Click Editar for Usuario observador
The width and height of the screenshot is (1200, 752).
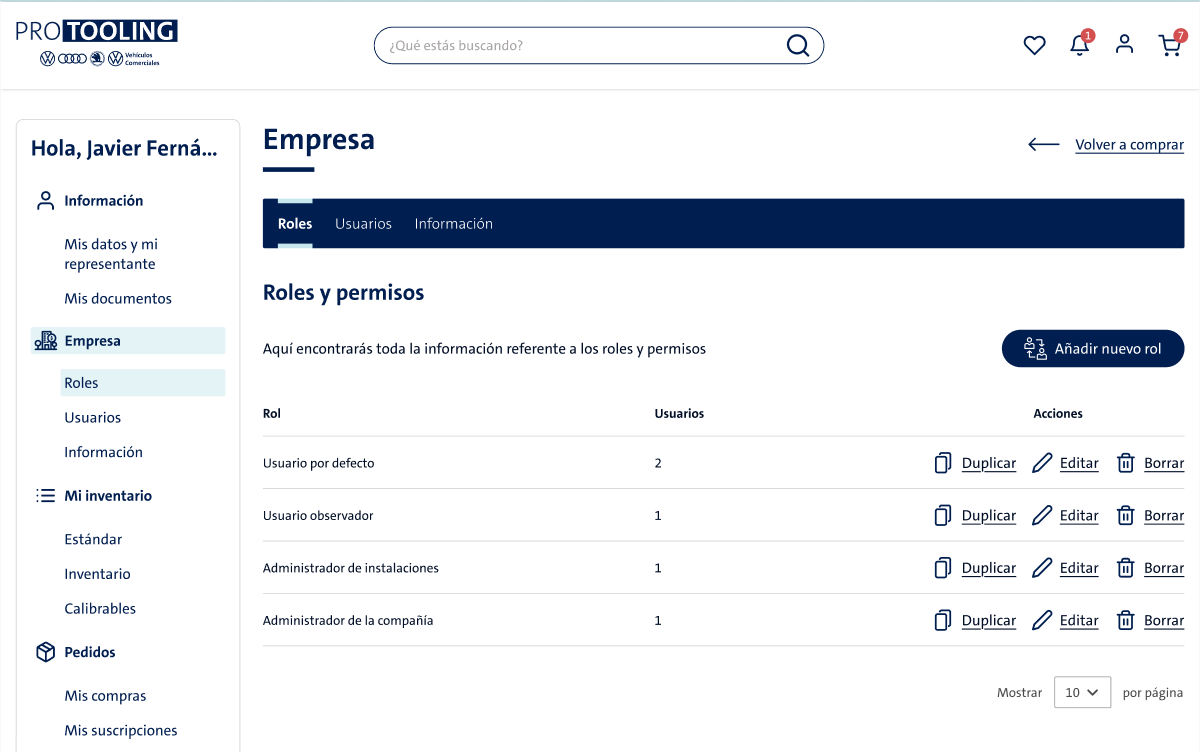tap(1079, 516)
